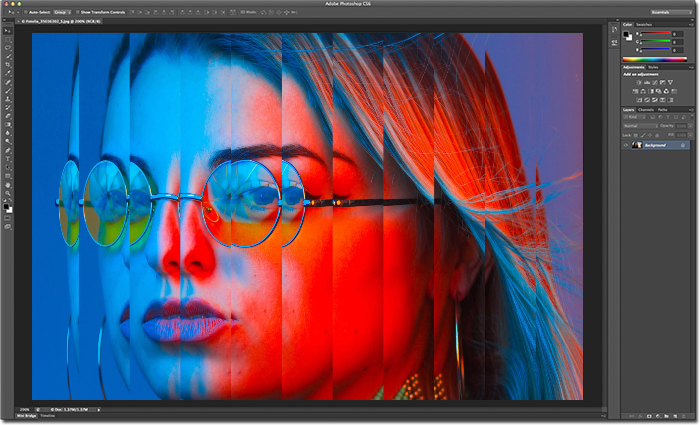Open the Fill slider dropdown
The image size is (700, 425).
coord(691,134)
